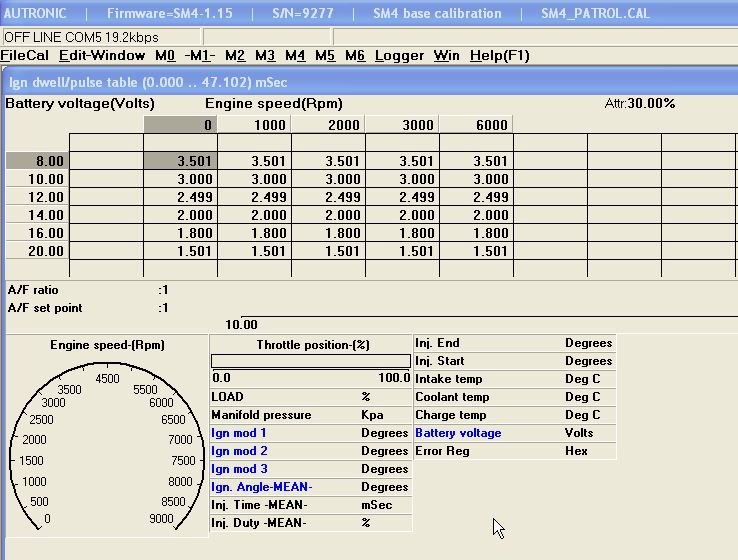Click the Inj. Time -MEAN- row
The image size is (738, 560).
[311, 505]
